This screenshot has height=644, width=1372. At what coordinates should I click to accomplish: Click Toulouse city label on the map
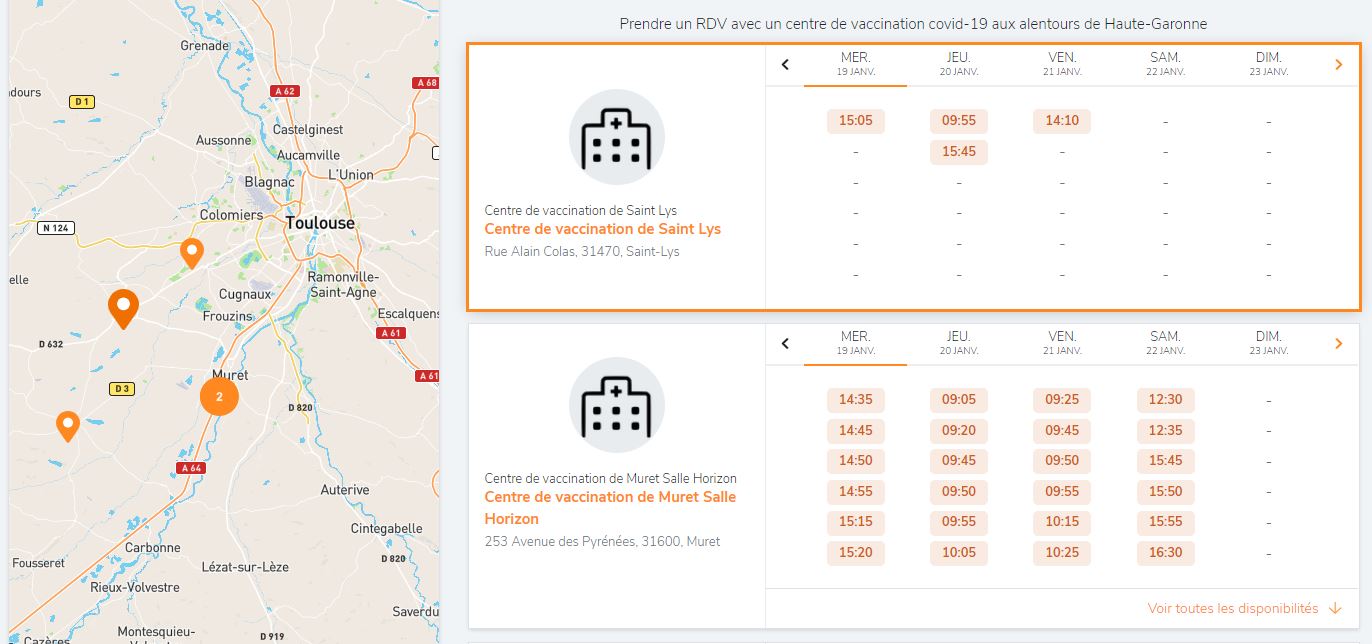tap(320, 223)
